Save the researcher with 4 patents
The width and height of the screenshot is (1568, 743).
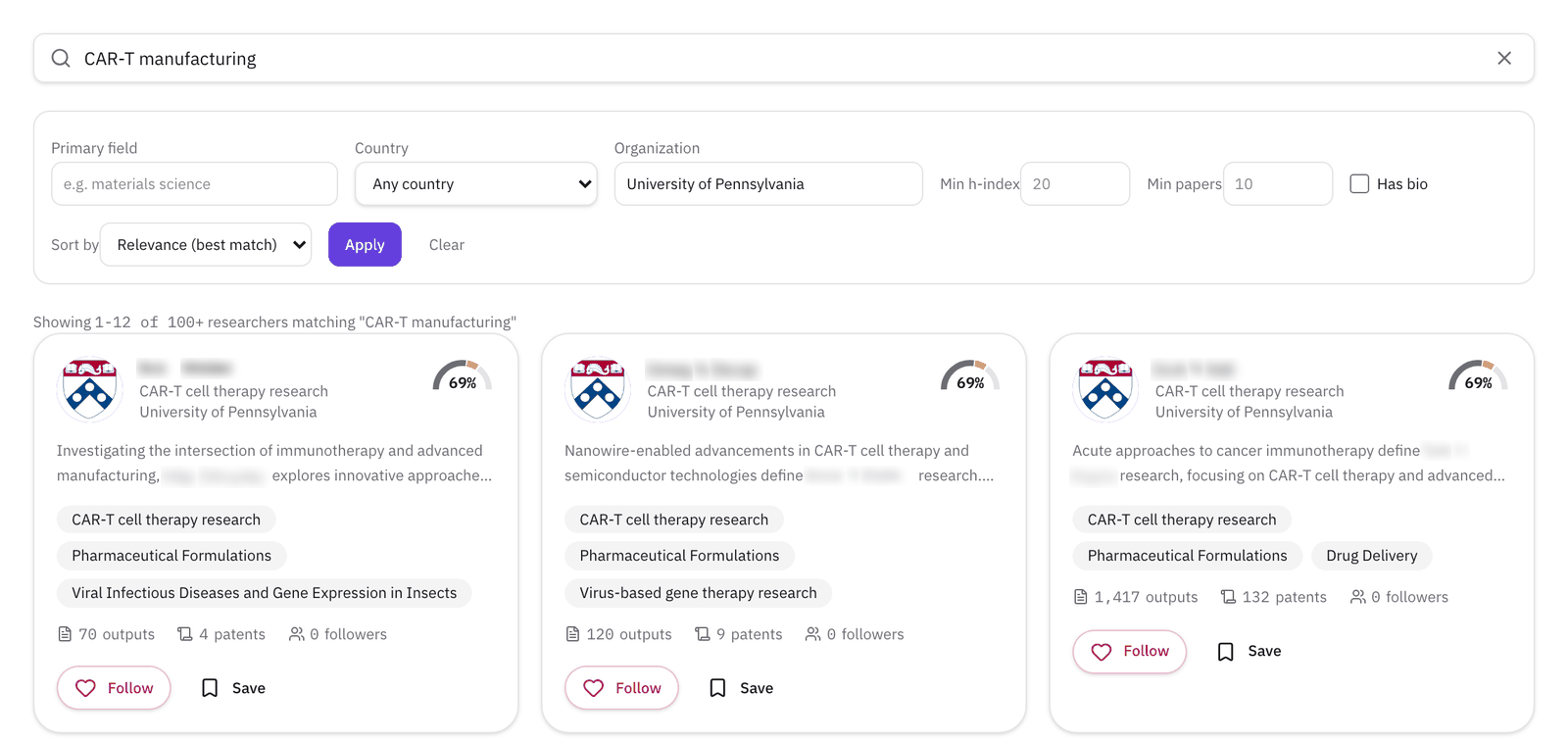pos(233,688)
